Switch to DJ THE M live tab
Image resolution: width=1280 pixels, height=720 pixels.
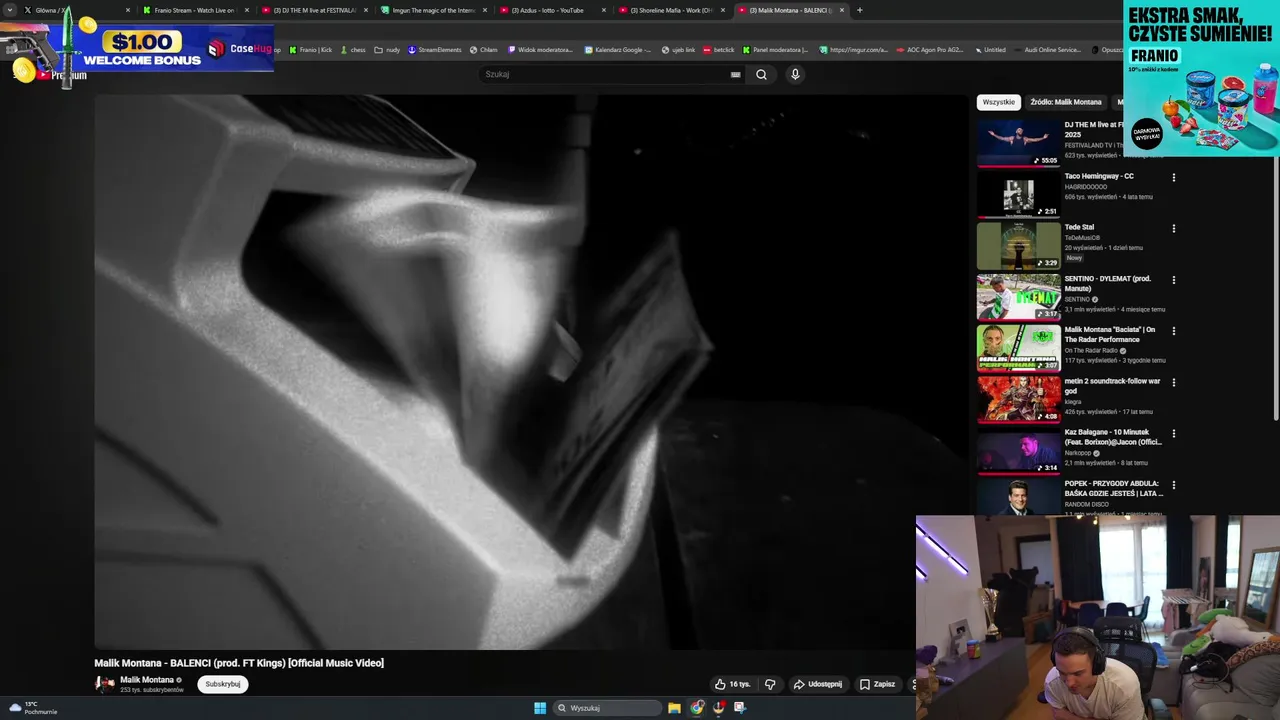click(314, 10)
